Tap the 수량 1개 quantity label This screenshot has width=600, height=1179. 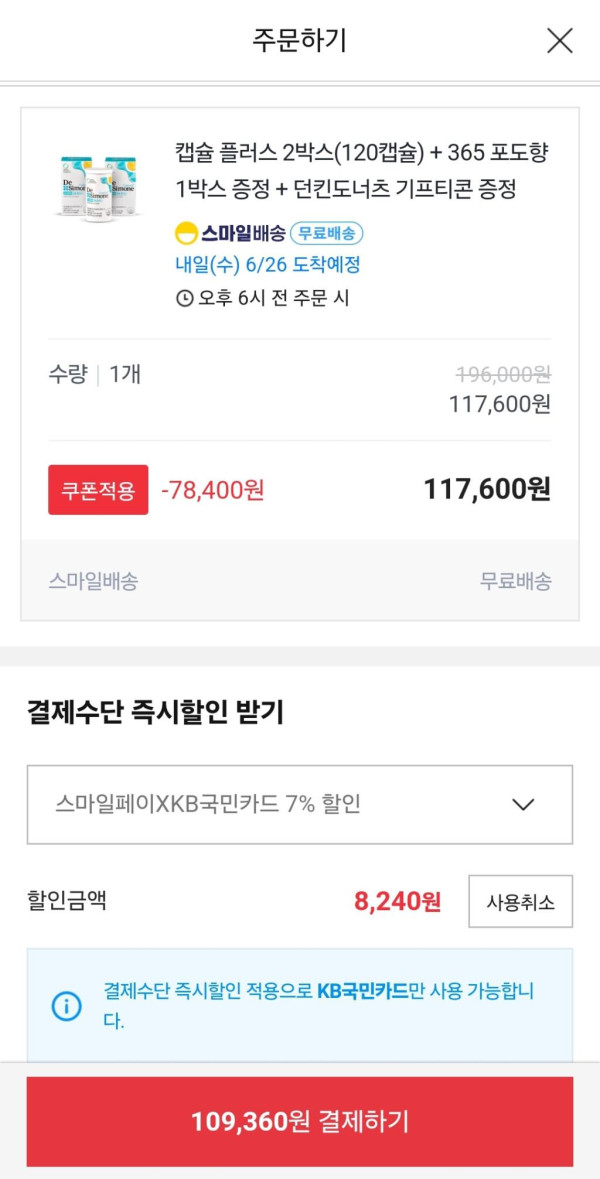pos(95,375)
